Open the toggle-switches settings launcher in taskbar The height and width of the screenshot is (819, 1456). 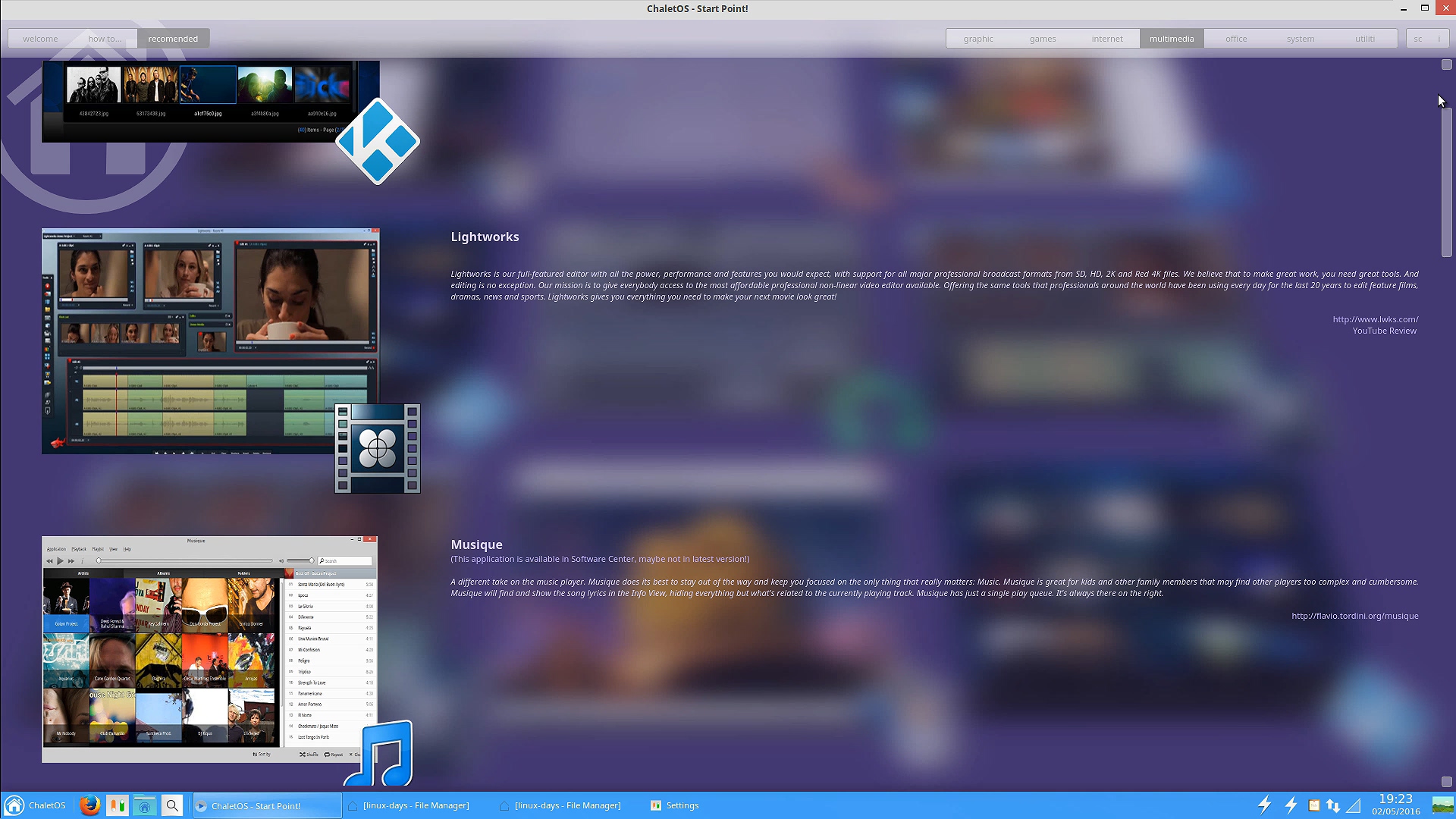pyautogui.click(x=118, y=805)
